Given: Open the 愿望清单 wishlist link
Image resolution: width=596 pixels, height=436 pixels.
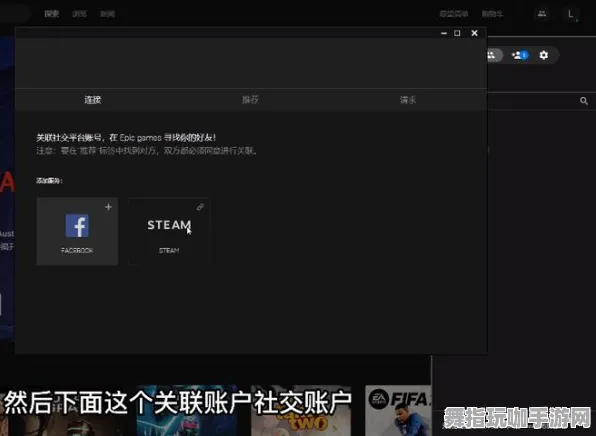Looking at the screenshot, I should coord(453,14).
